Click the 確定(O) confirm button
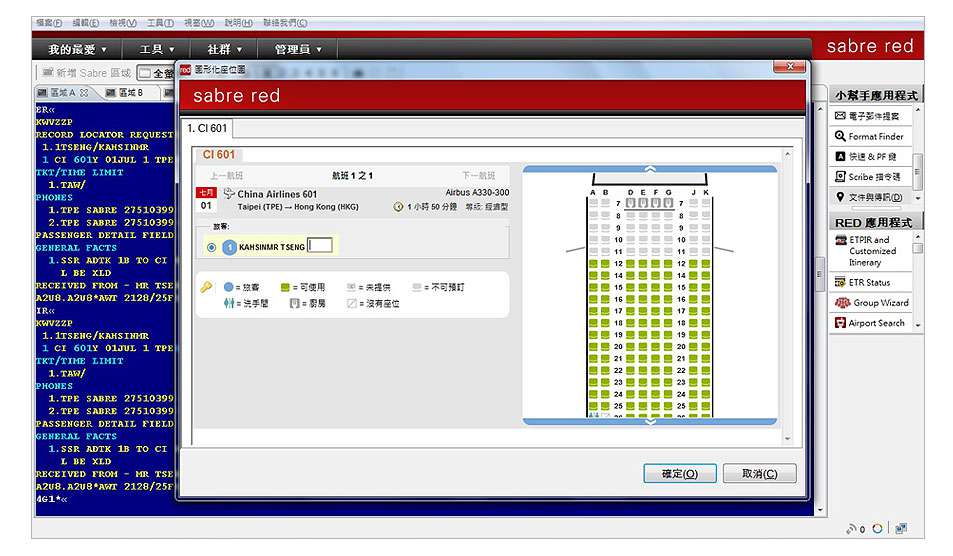953x556 pixels. (x=679, y=473)
